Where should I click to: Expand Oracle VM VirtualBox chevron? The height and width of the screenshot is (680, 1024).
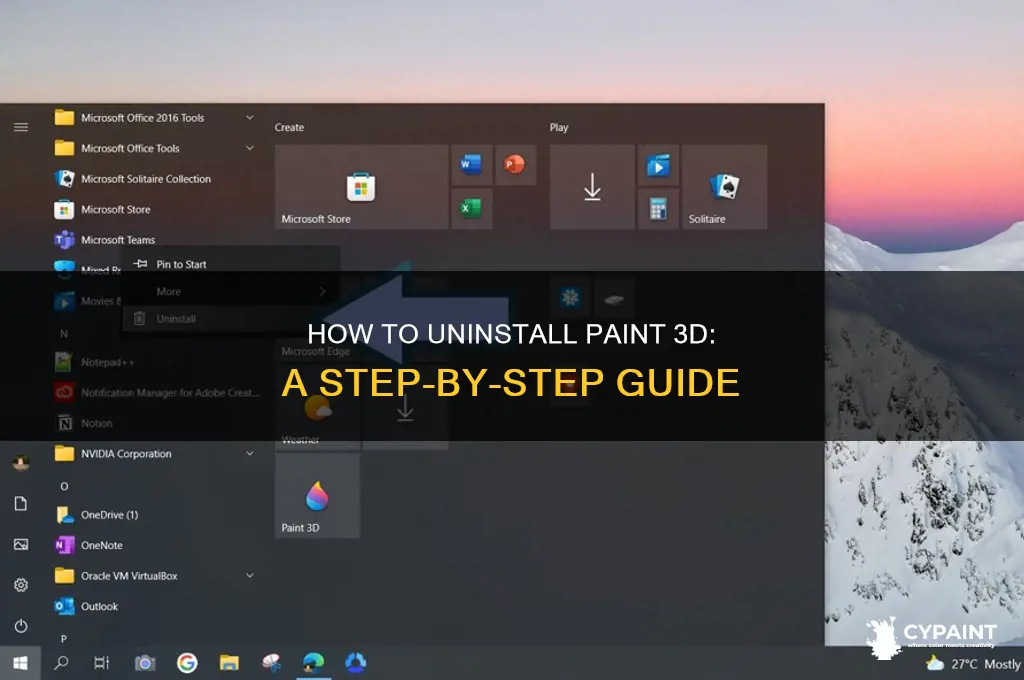(x=249, y=575)
